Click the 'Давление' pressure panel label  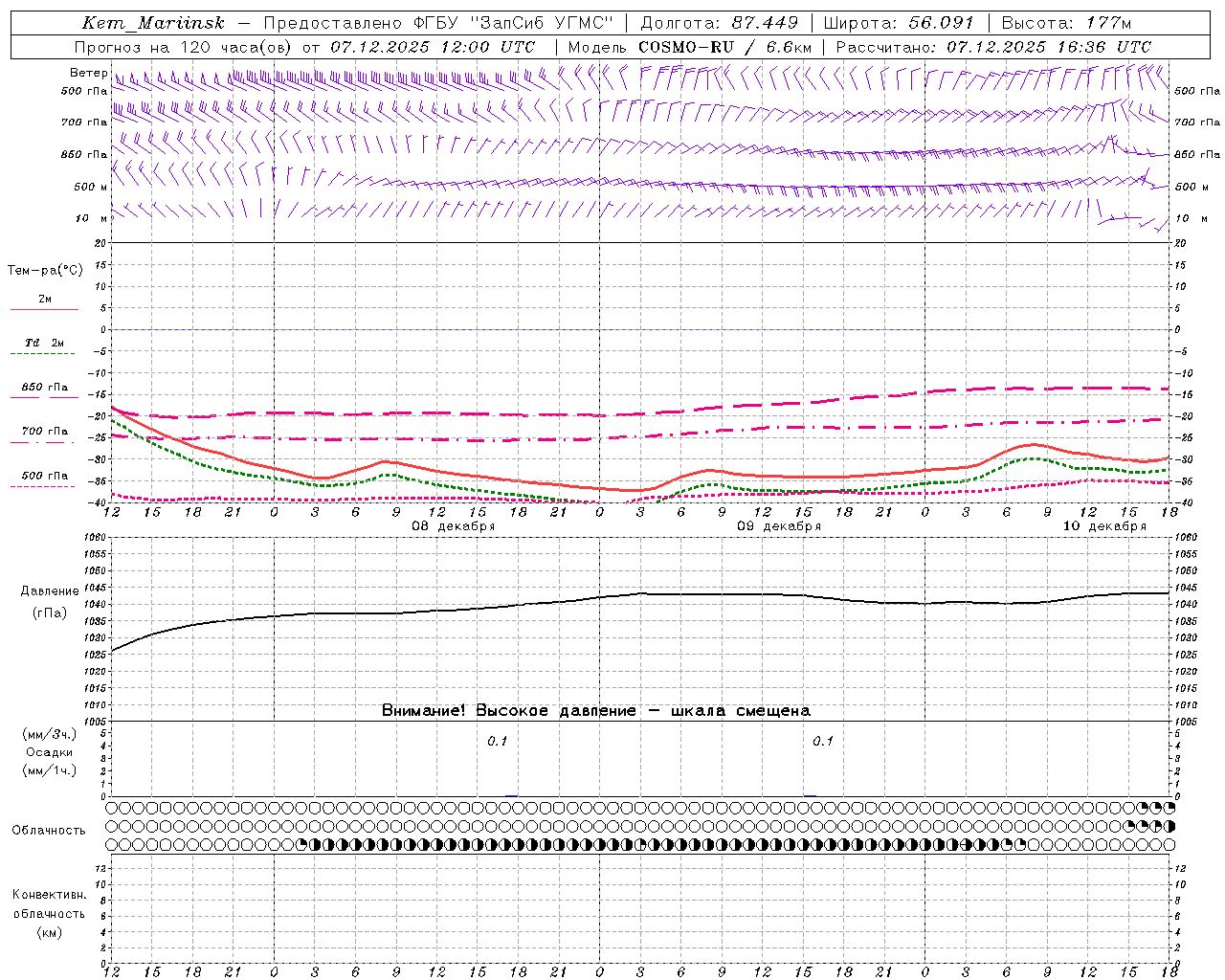[50, 591]
